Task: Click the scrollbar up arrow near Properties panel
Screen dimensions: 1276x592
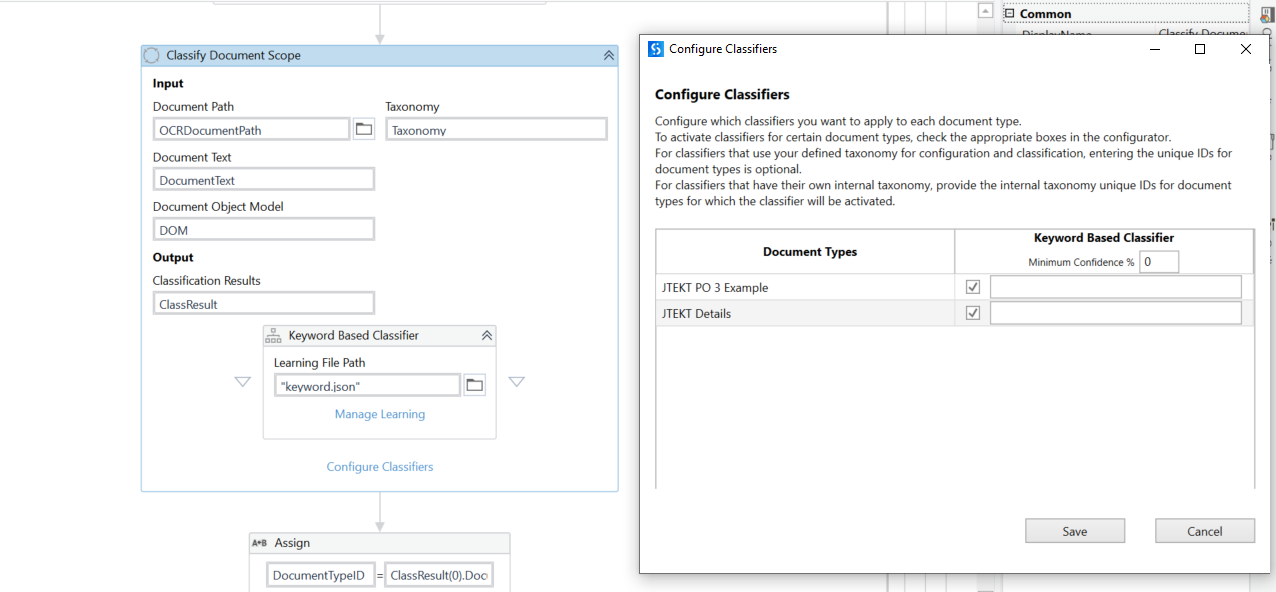Action: (x=985, y=11)
